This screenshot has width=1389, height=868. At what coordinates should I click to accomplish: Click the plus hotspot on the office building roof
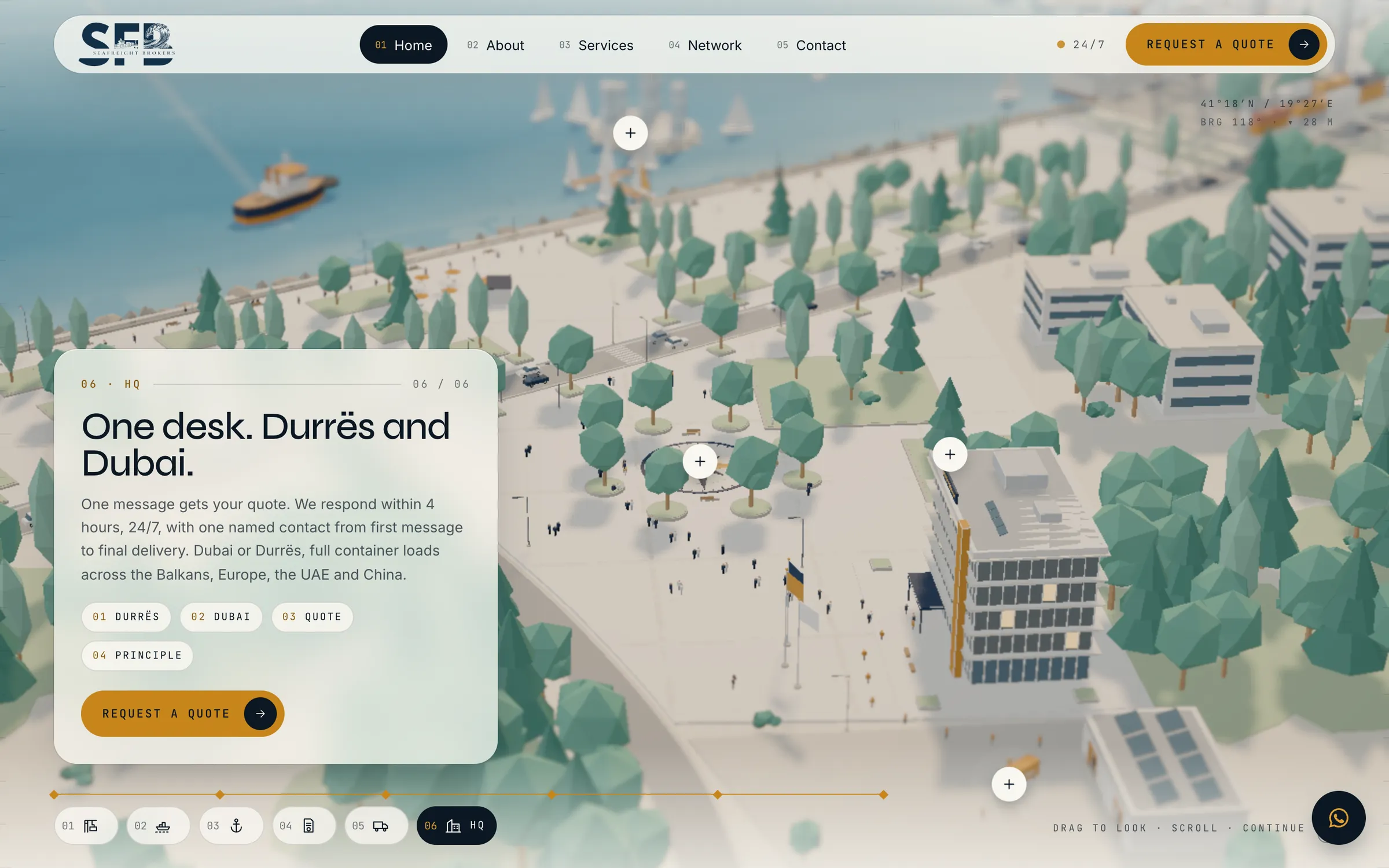pos(950,454)
